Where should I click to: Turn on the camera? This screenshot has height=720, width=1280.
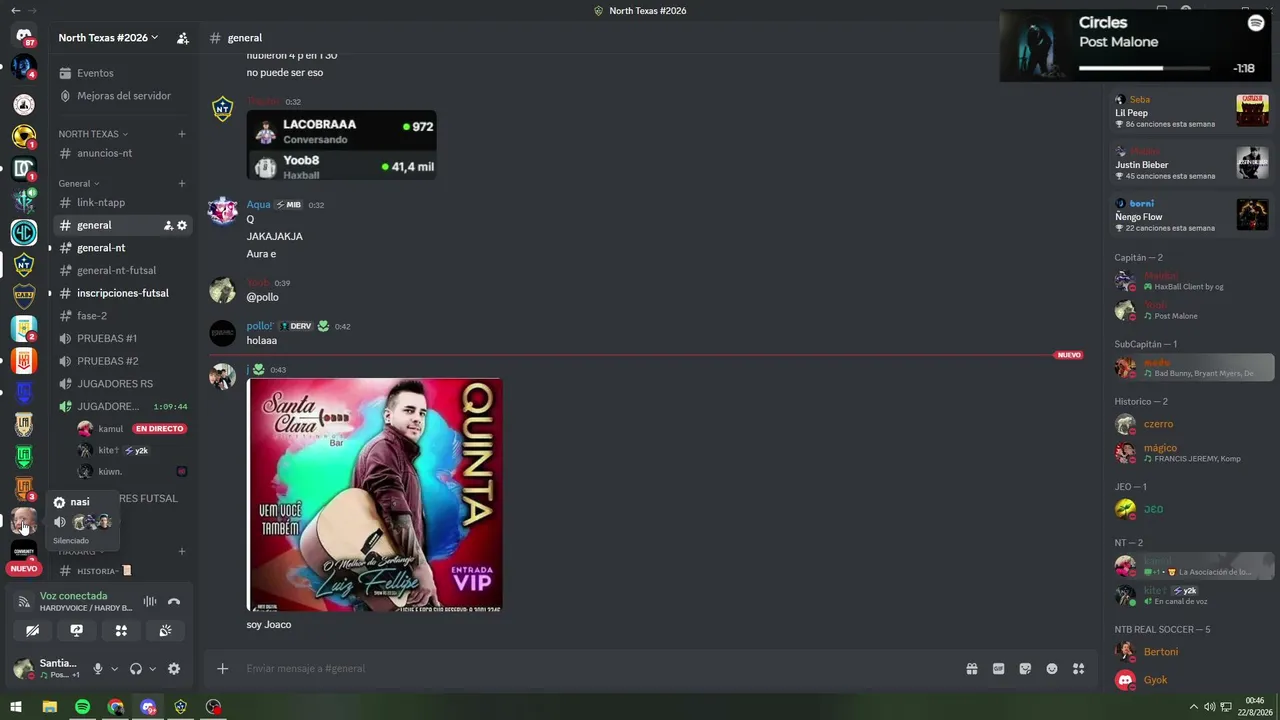pyautogui.click(x=33, y=631)
